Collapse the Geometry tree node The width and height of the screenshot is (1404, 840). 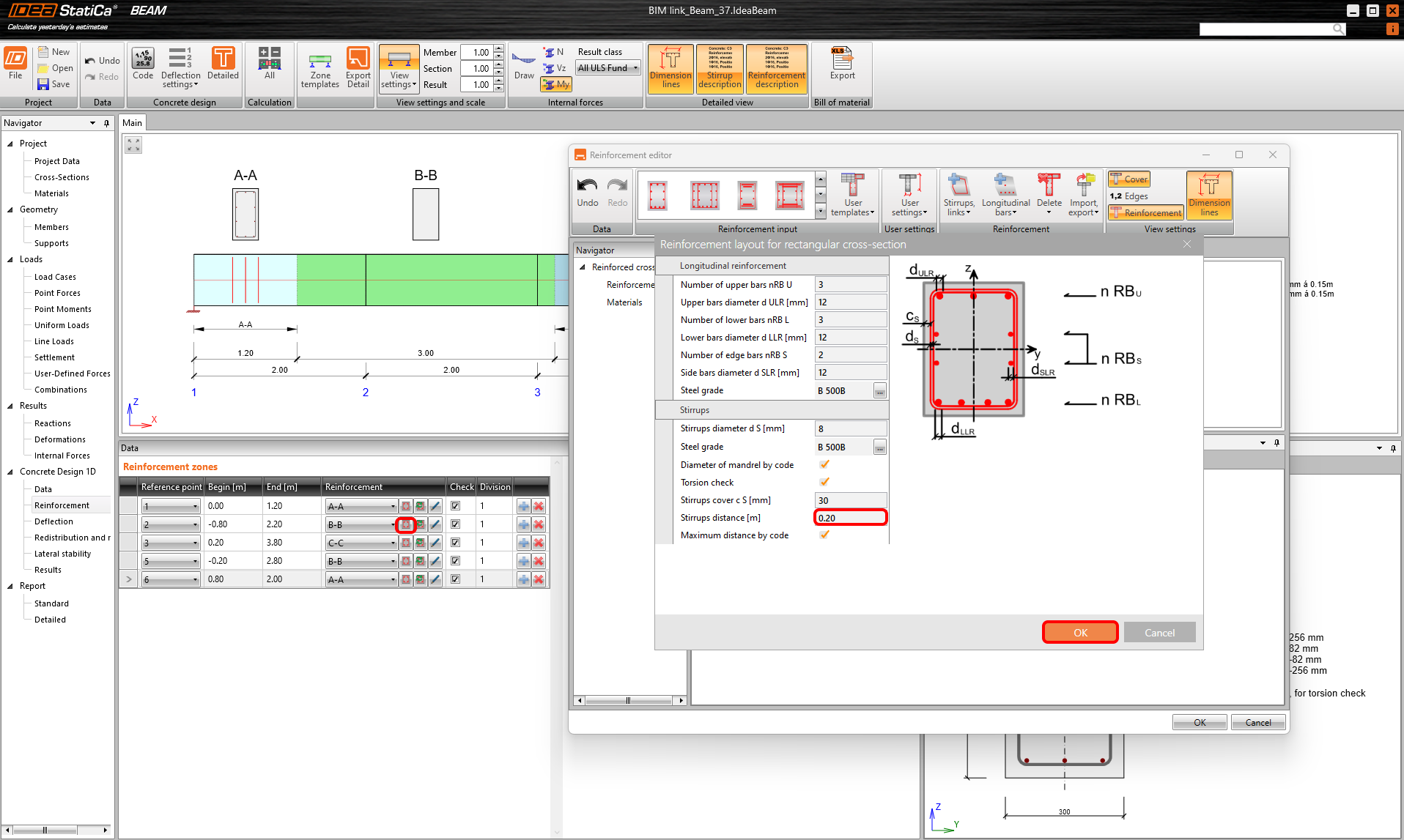pos(10,209)
